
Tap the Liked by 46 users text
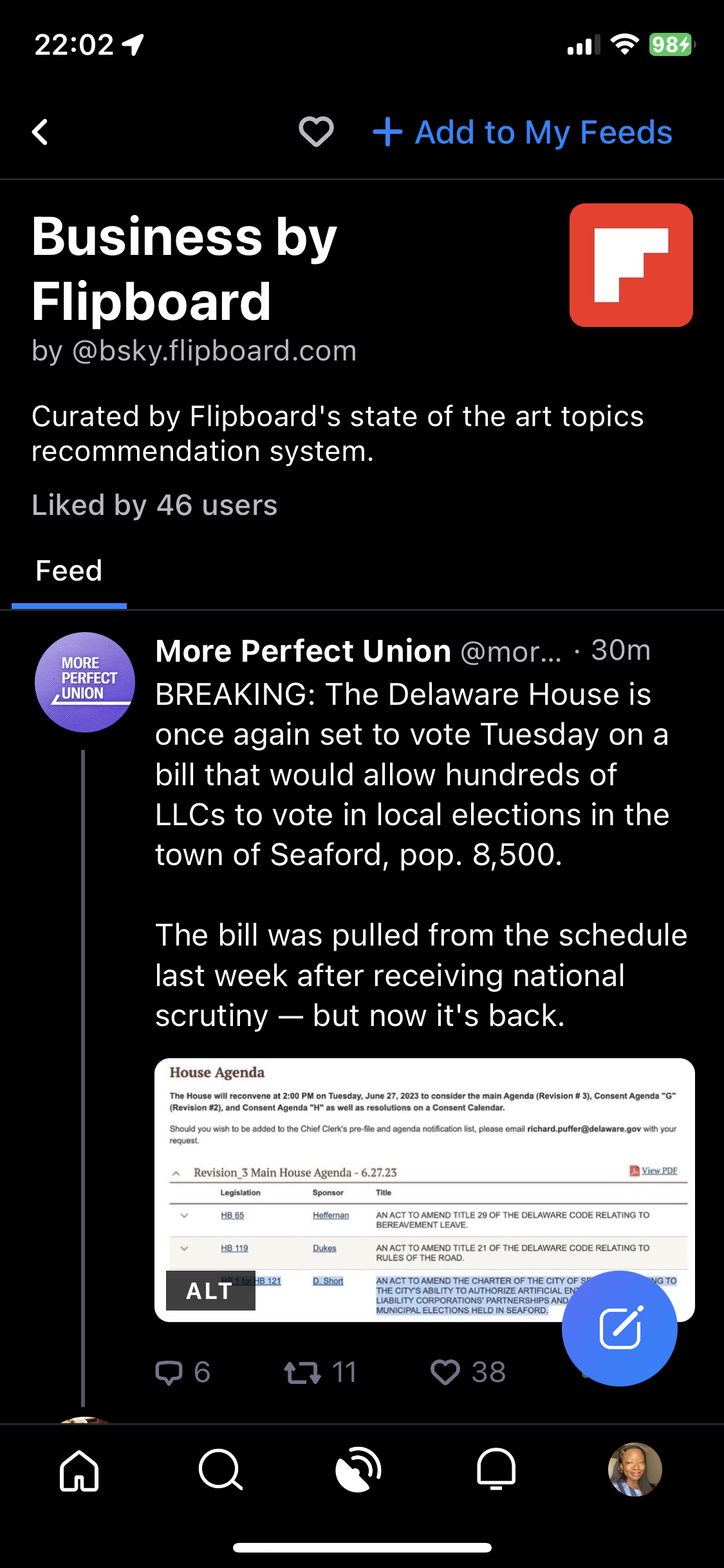[x=154, y=506]
